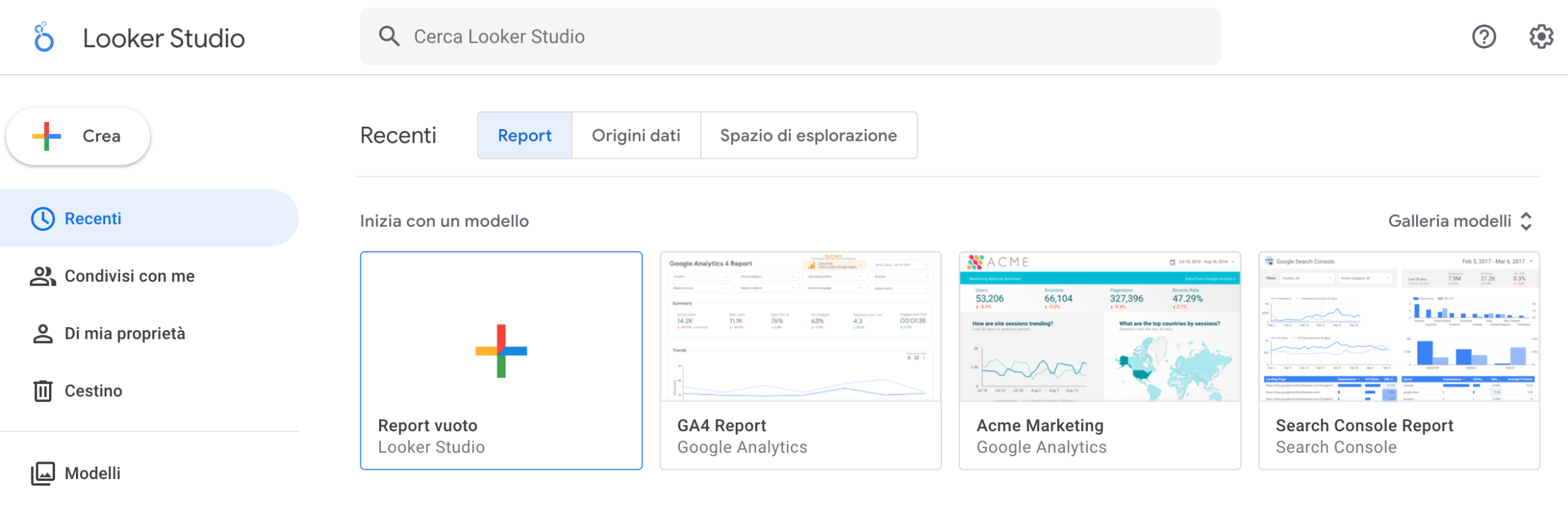Screen dimensions: 1568x506
Task: Click the Recenti clock icon
Action: click(x=43, y=219)
